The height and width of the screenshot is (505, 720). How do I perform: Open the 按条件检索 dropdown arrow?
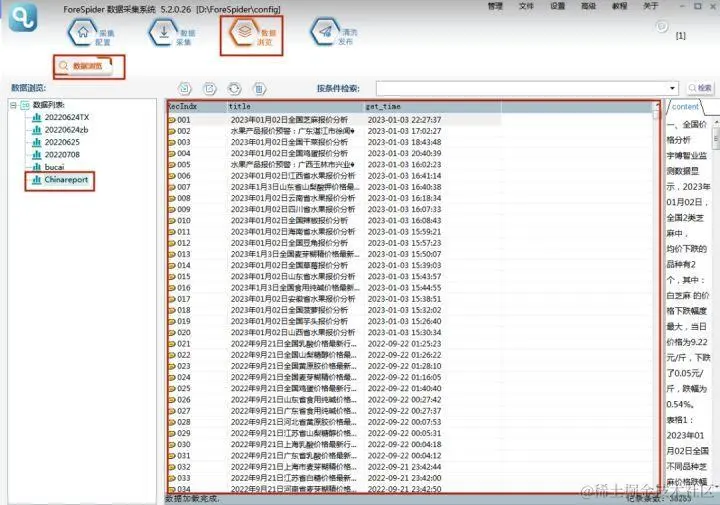[672, 88]
